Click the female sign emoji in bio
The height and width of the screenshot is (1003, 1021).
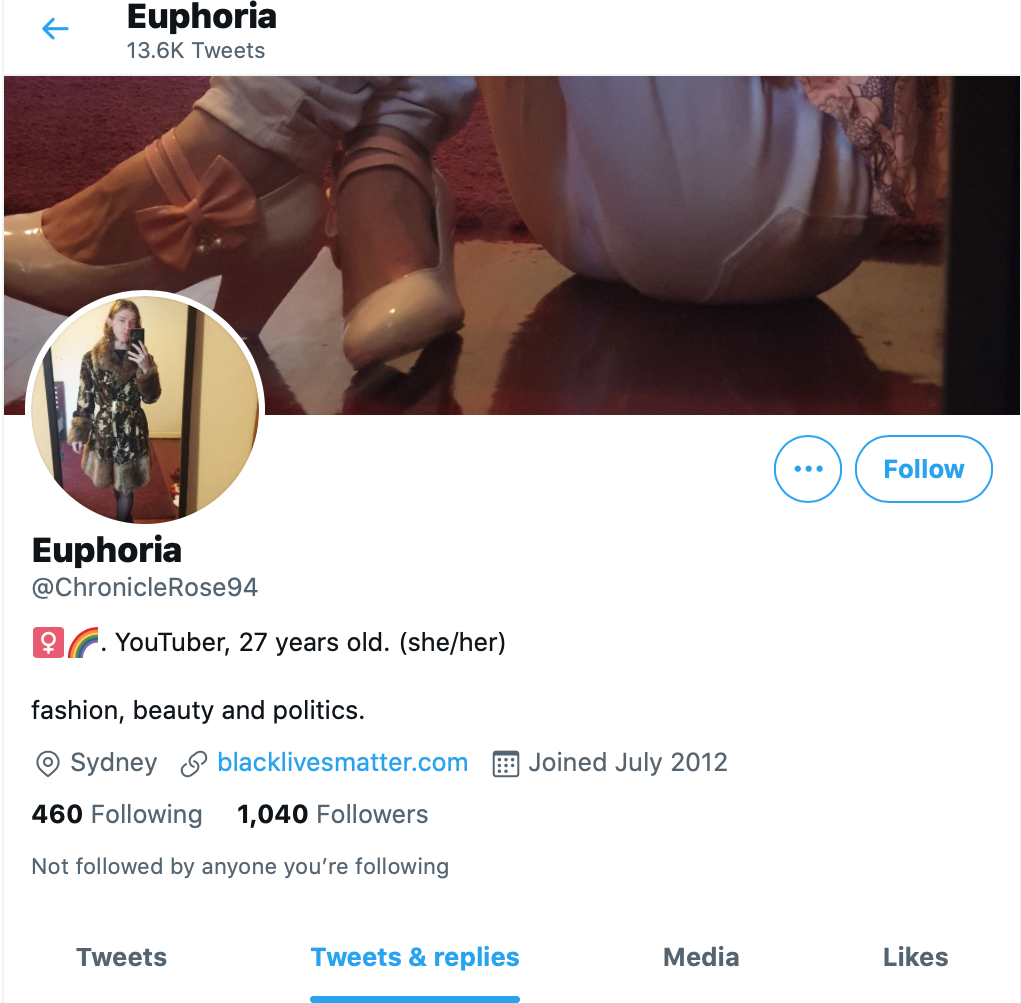pos(48,643)
